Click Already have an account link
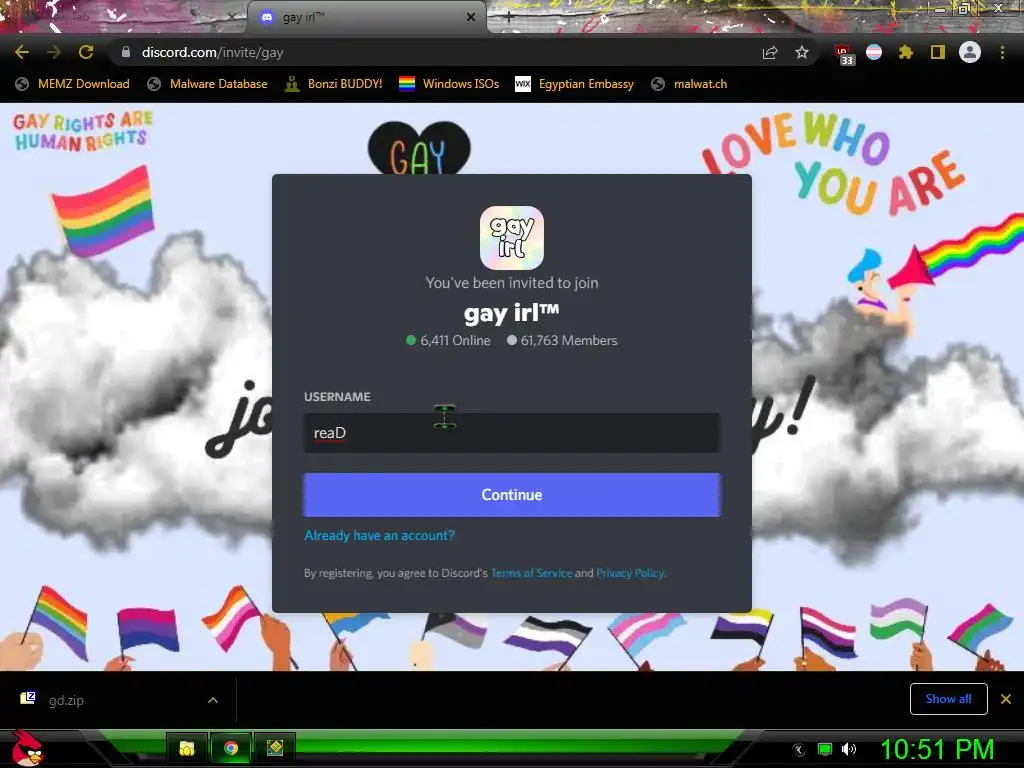The height and width of the screenshot is (768, 1024). click(379, 536)
